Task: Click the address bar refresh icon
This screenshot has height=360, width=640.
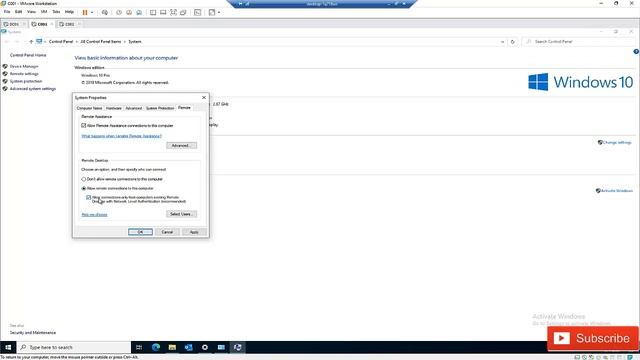Action: click(x=513, y=42)
